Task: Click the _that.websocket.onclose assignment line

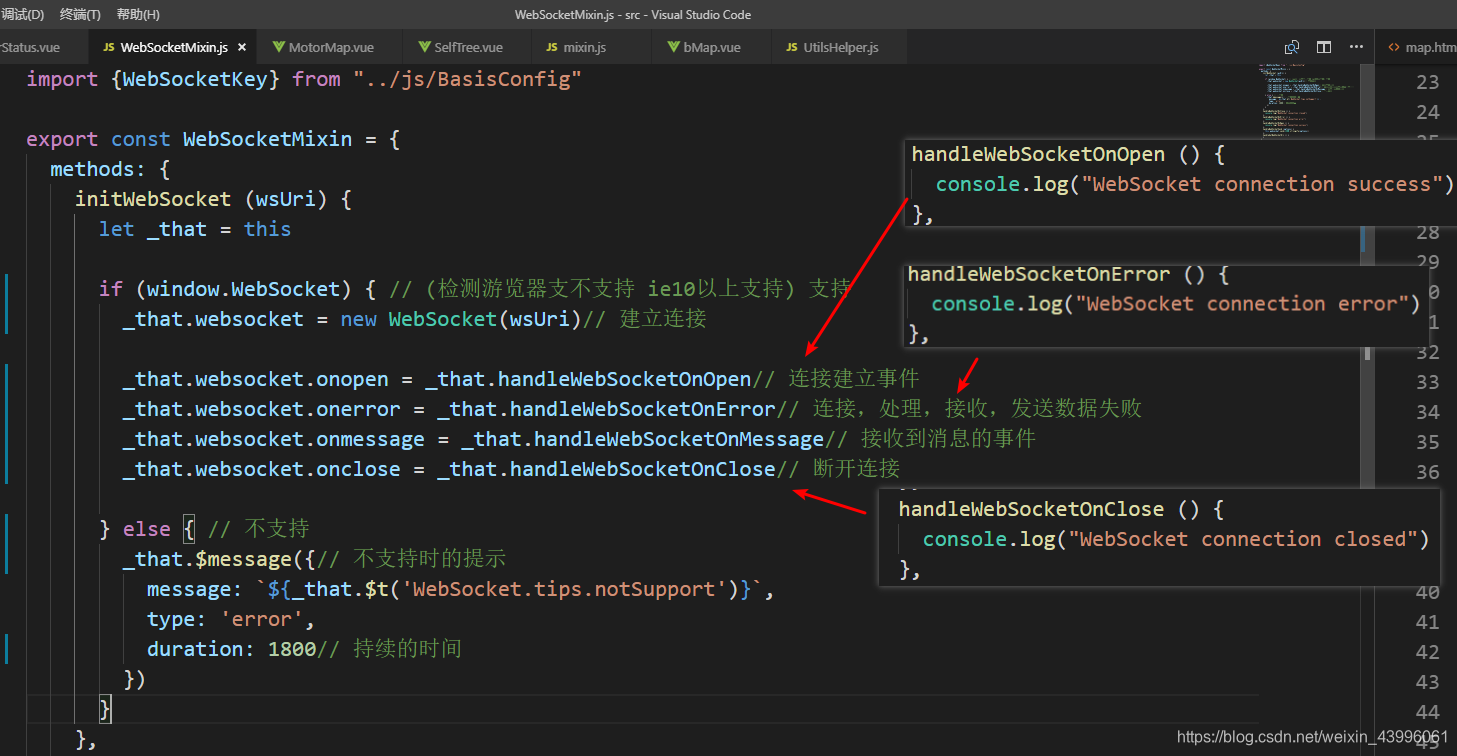Action: (x=511, y=469)
